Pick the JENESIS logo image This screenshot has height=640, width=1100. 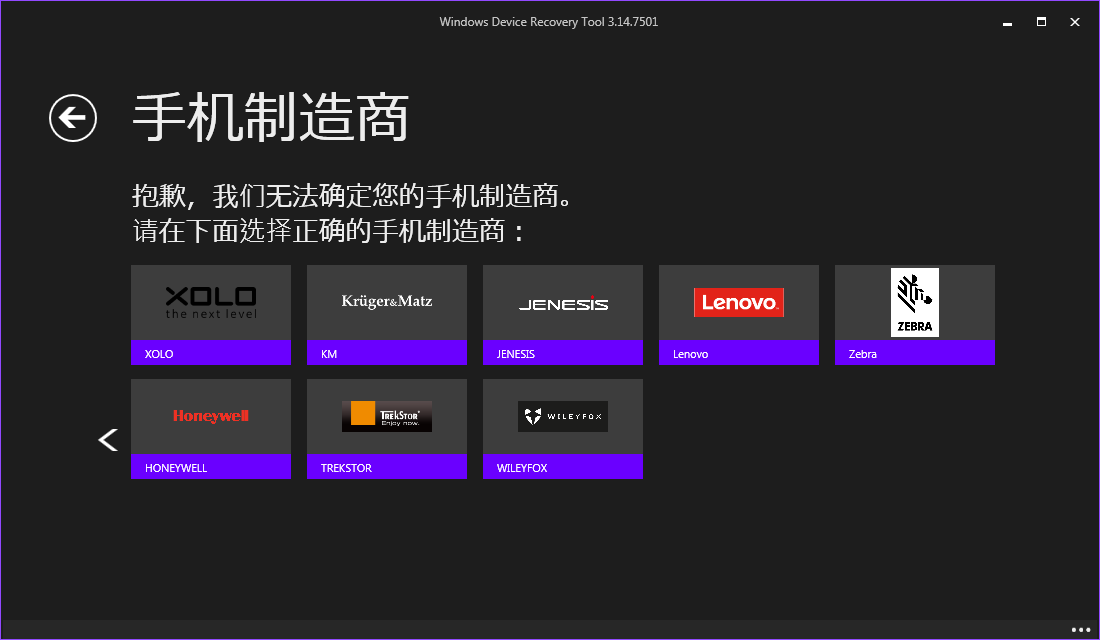coord(563,304)
